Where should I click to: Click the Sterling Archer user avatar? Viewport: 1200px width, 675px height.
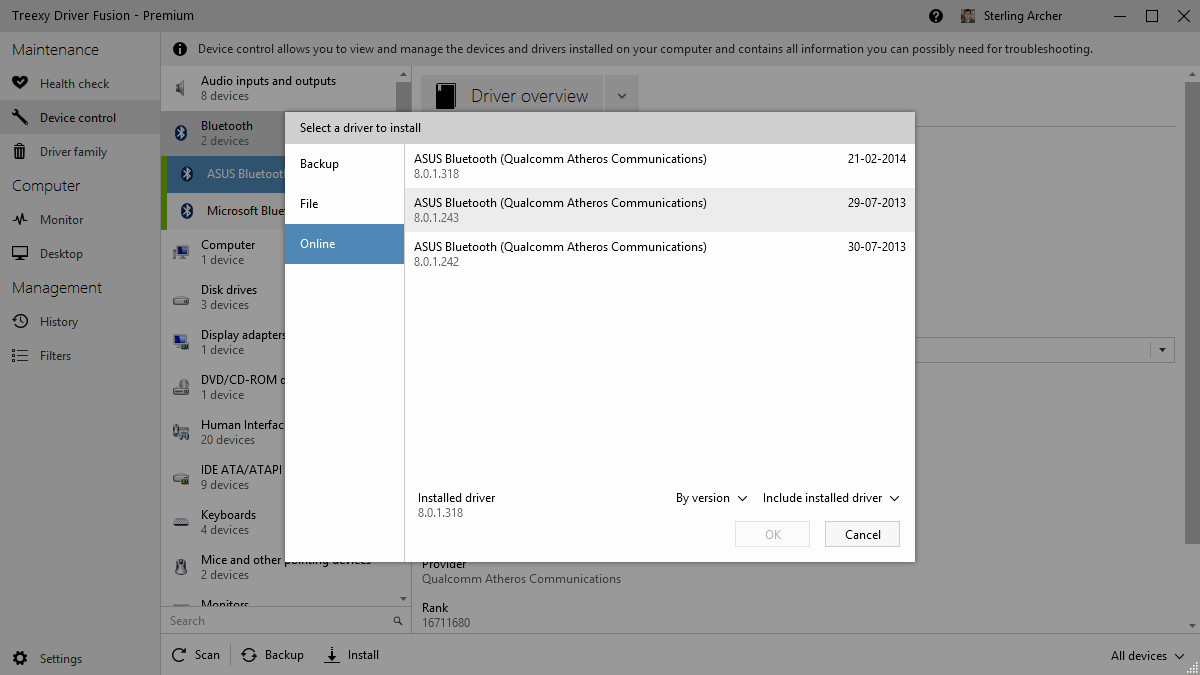pyautogui.click(x=968, y=16)
